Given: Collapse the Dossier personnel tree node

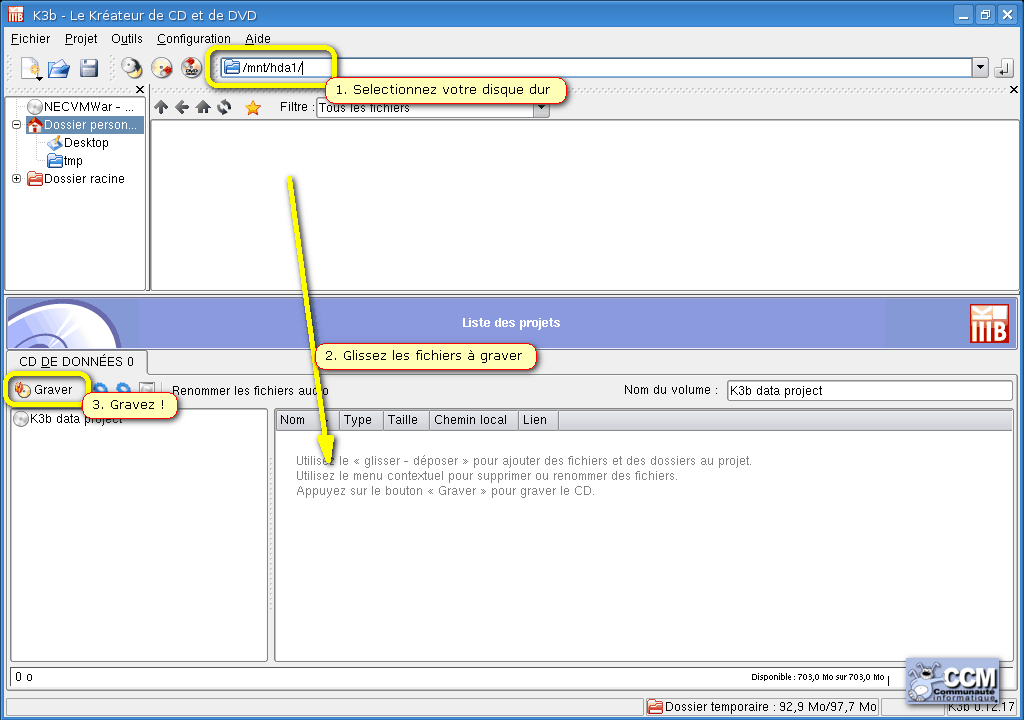Looking at the screenshot, I should [17, 124].
